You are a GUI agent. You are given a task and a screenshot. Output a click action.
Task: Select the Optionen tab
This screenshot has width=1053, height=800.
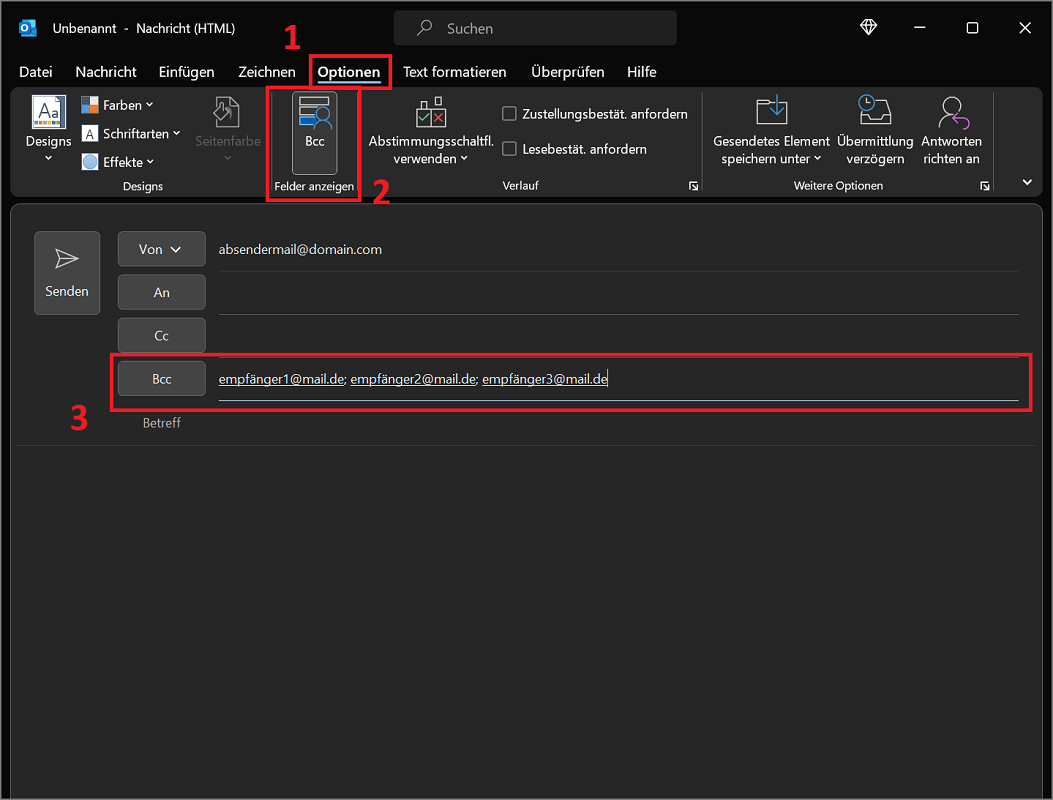[x=349, y=72]
